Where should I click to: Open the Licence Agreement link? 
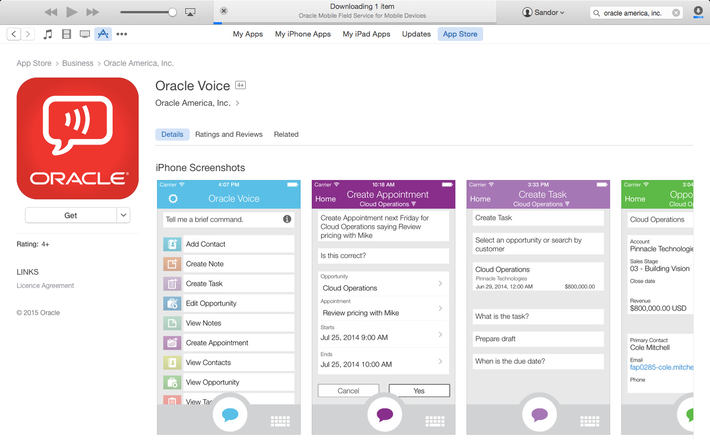[45, 286]
